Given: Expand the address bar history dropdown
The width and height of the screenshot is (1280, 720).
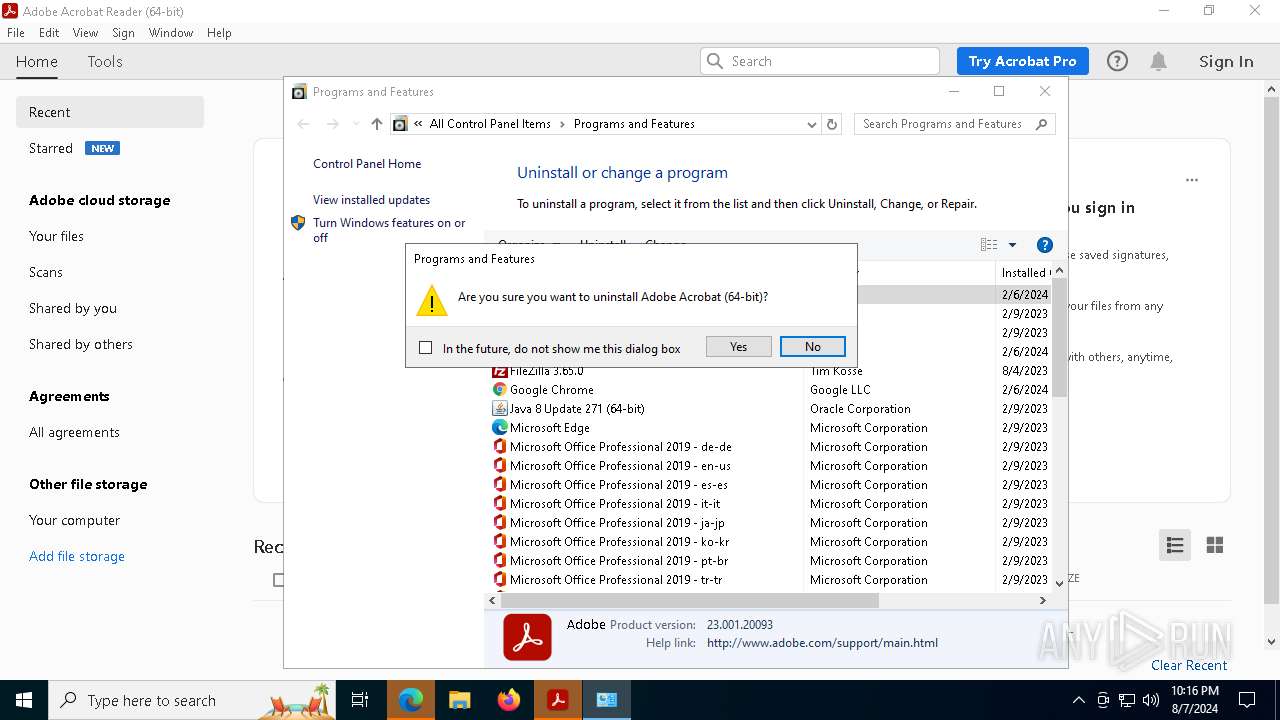Looking at the screenshot, I should 811,124.
